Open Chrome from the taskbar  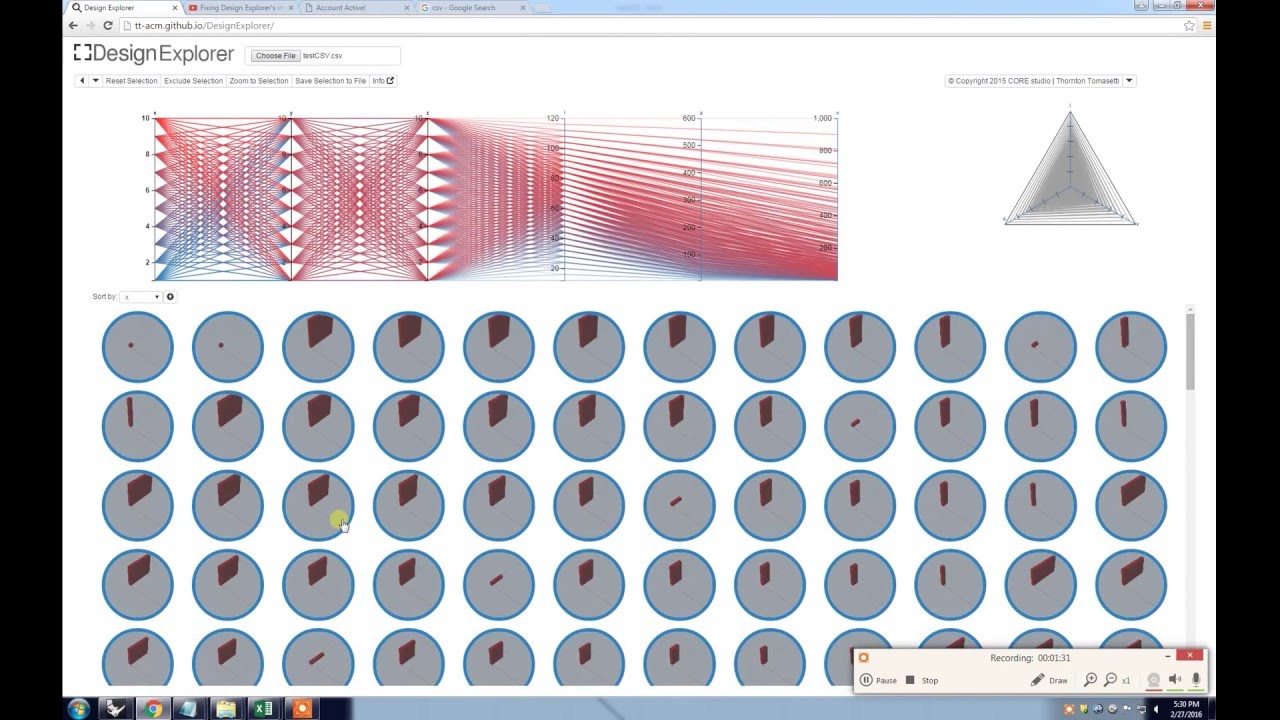pyautogui.click(x=154, y=708)
